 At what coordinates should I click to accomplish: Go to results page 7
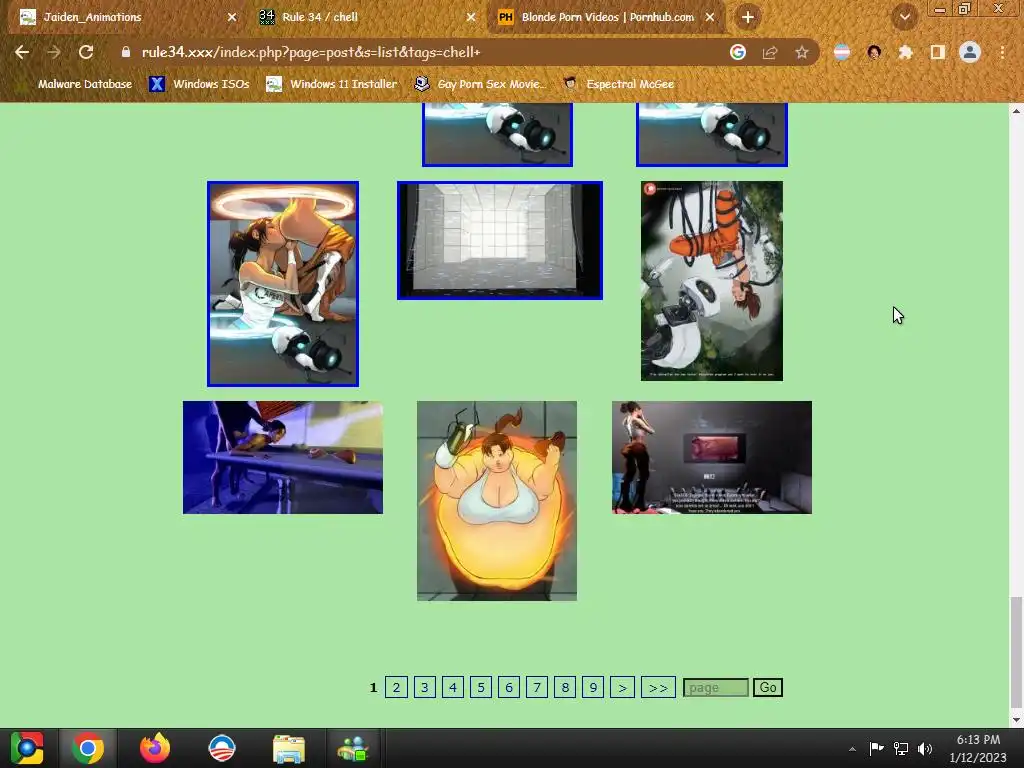tap(537, 688)
